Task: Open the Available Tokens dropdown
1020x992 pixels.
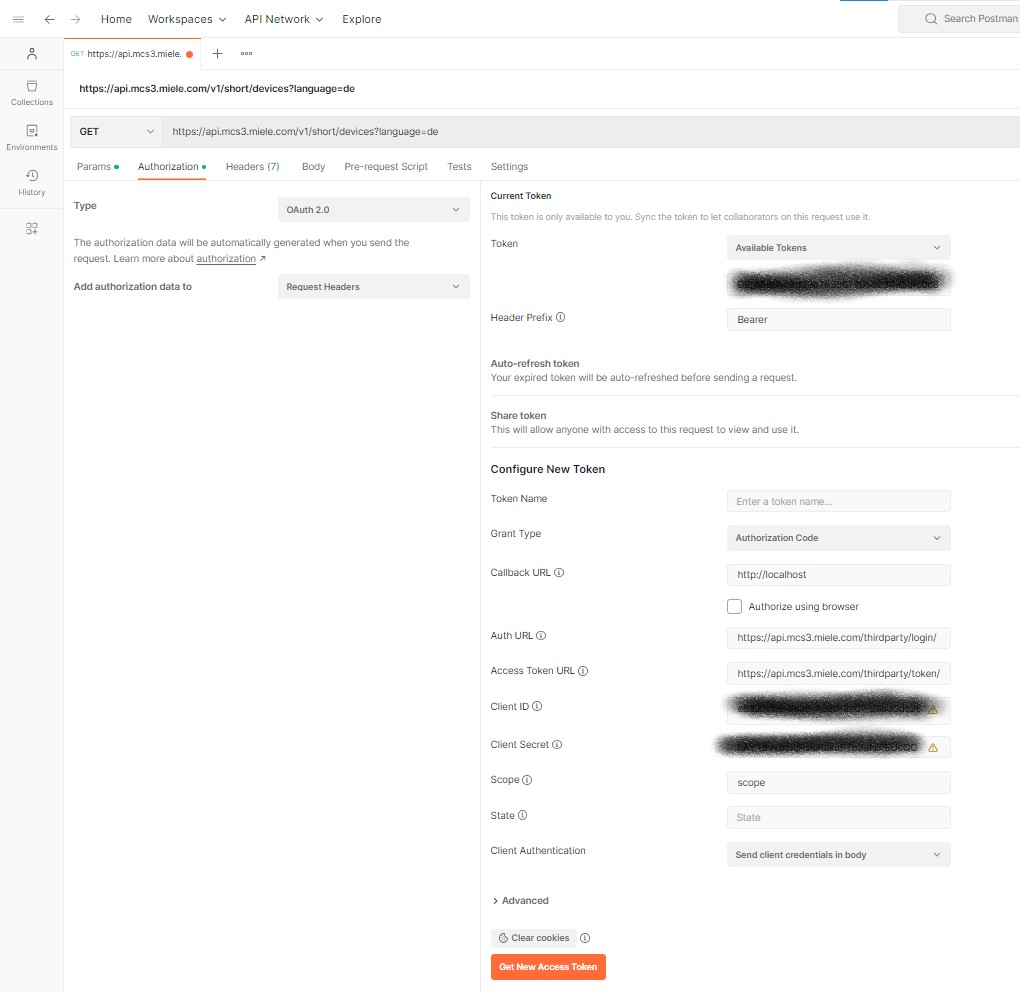Action: click(x=839, y=248)
